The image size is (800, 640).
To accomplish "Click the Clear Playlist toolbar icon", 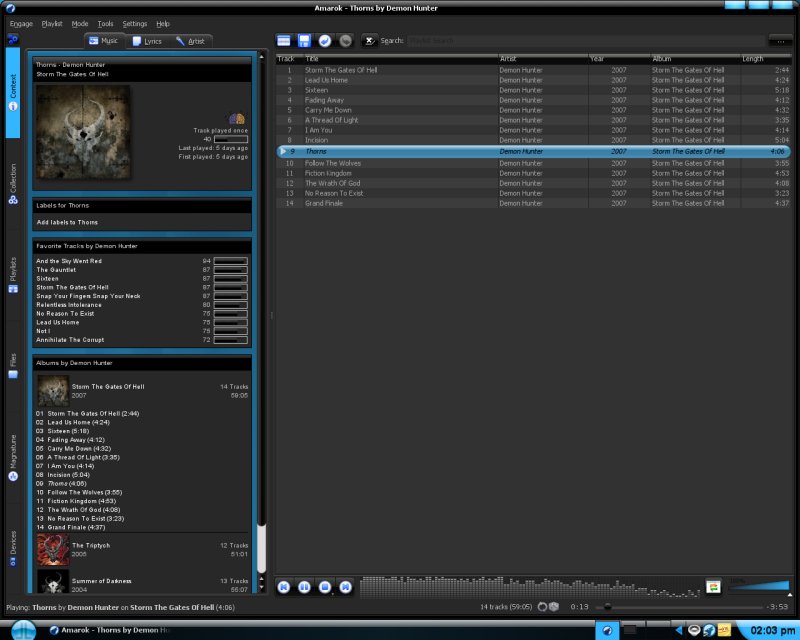I will pyautogui.click(x=284, y=41).
